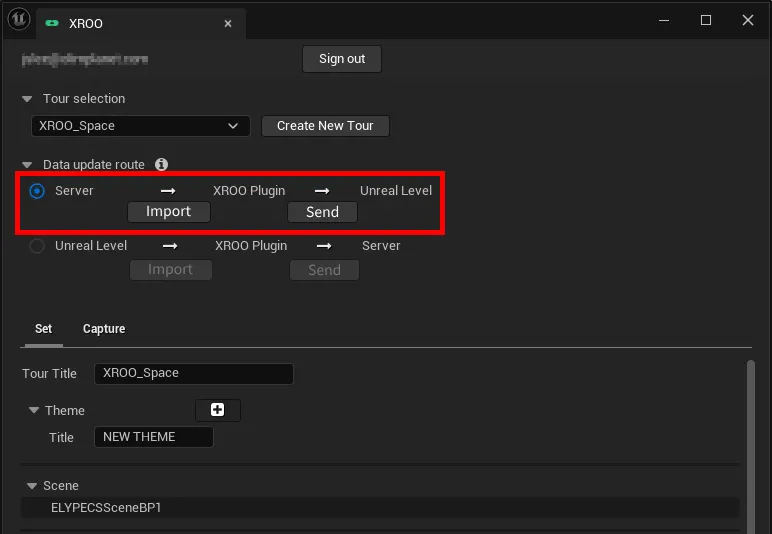Collapse the Scene section
This screenshot has height=534, width=772.
tap(32, 486)
